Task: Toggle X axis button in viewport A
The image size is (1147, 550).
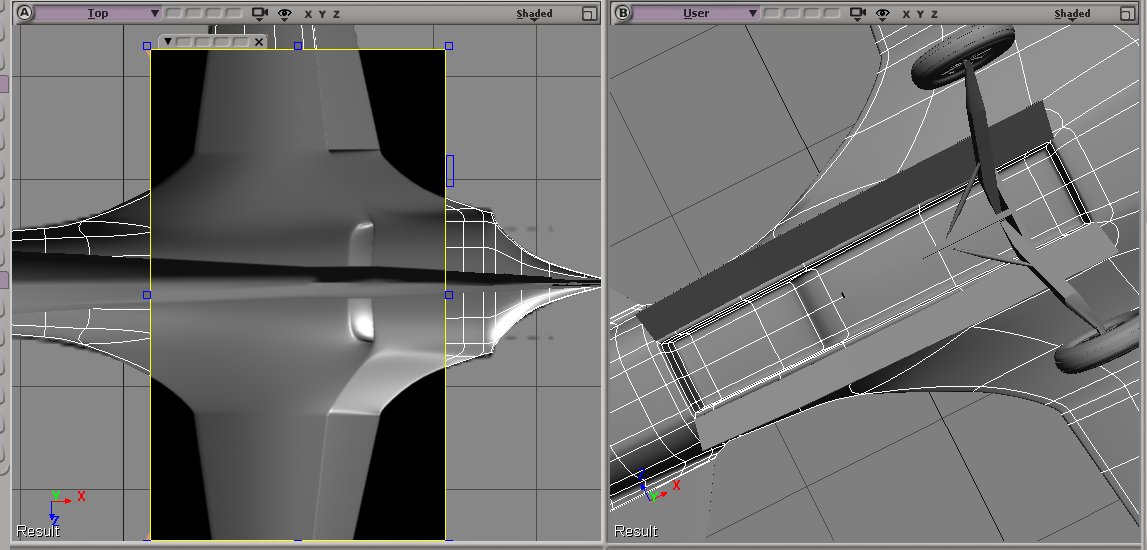Action: (308, 14)
